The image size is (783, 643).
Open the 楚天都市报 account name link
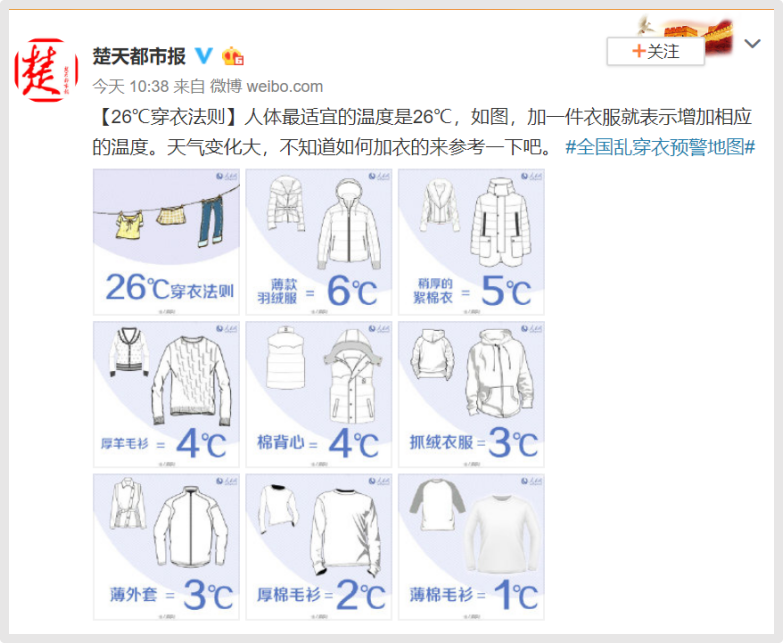tap(139, 56)
